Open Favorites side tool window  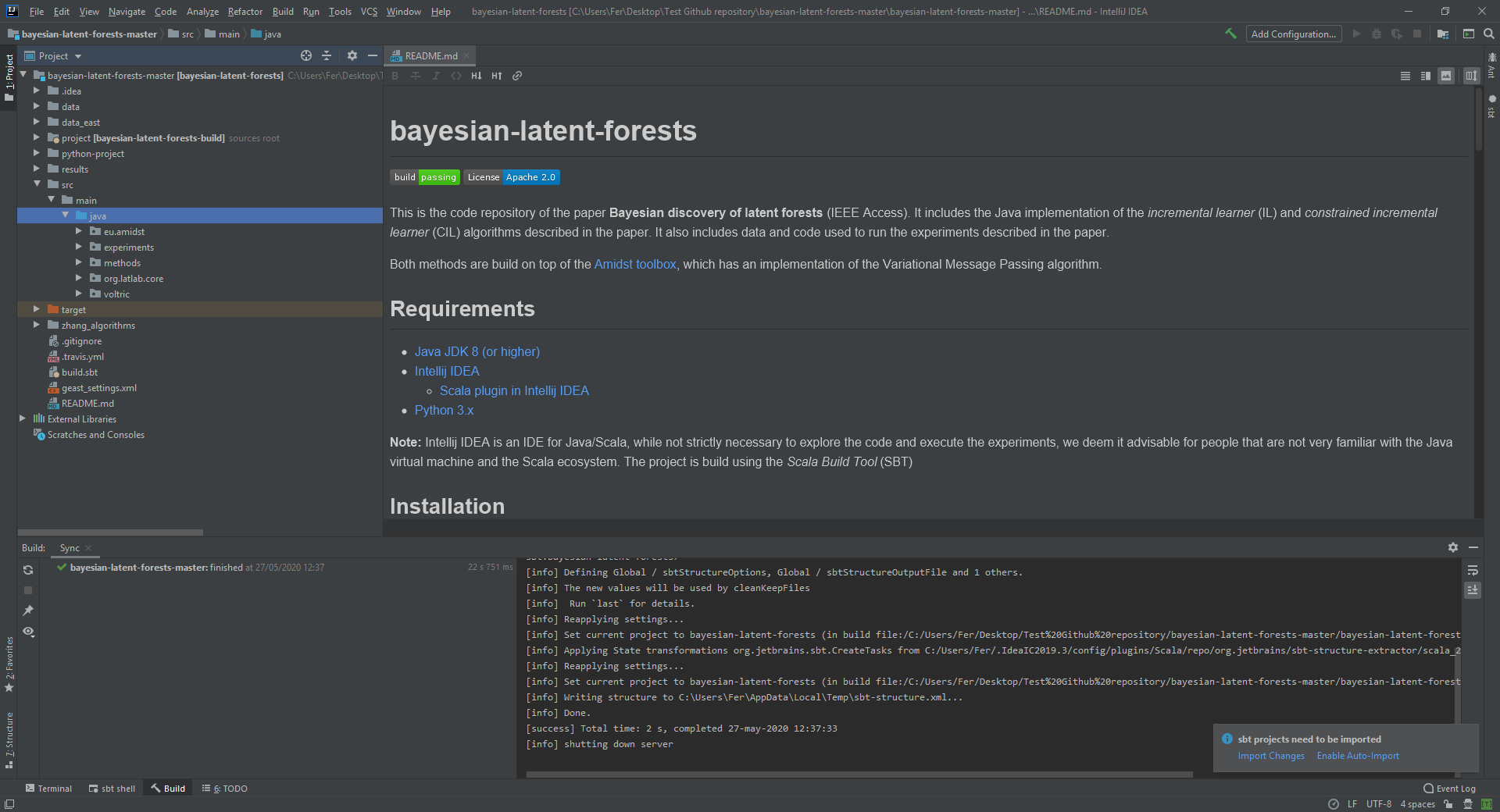9,664
